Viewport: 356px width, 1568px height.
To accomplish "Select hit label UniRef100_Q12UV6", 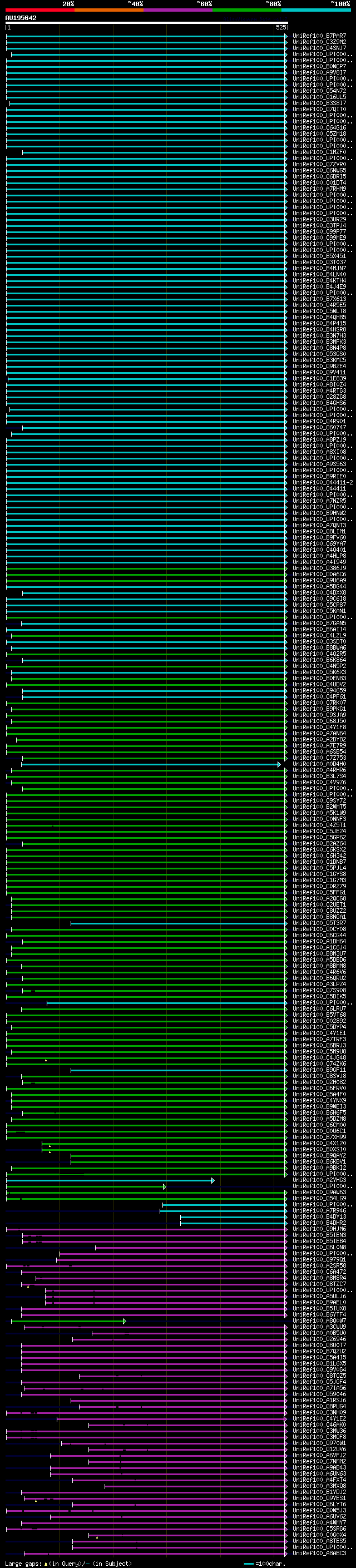I will tap(319, 1450).
